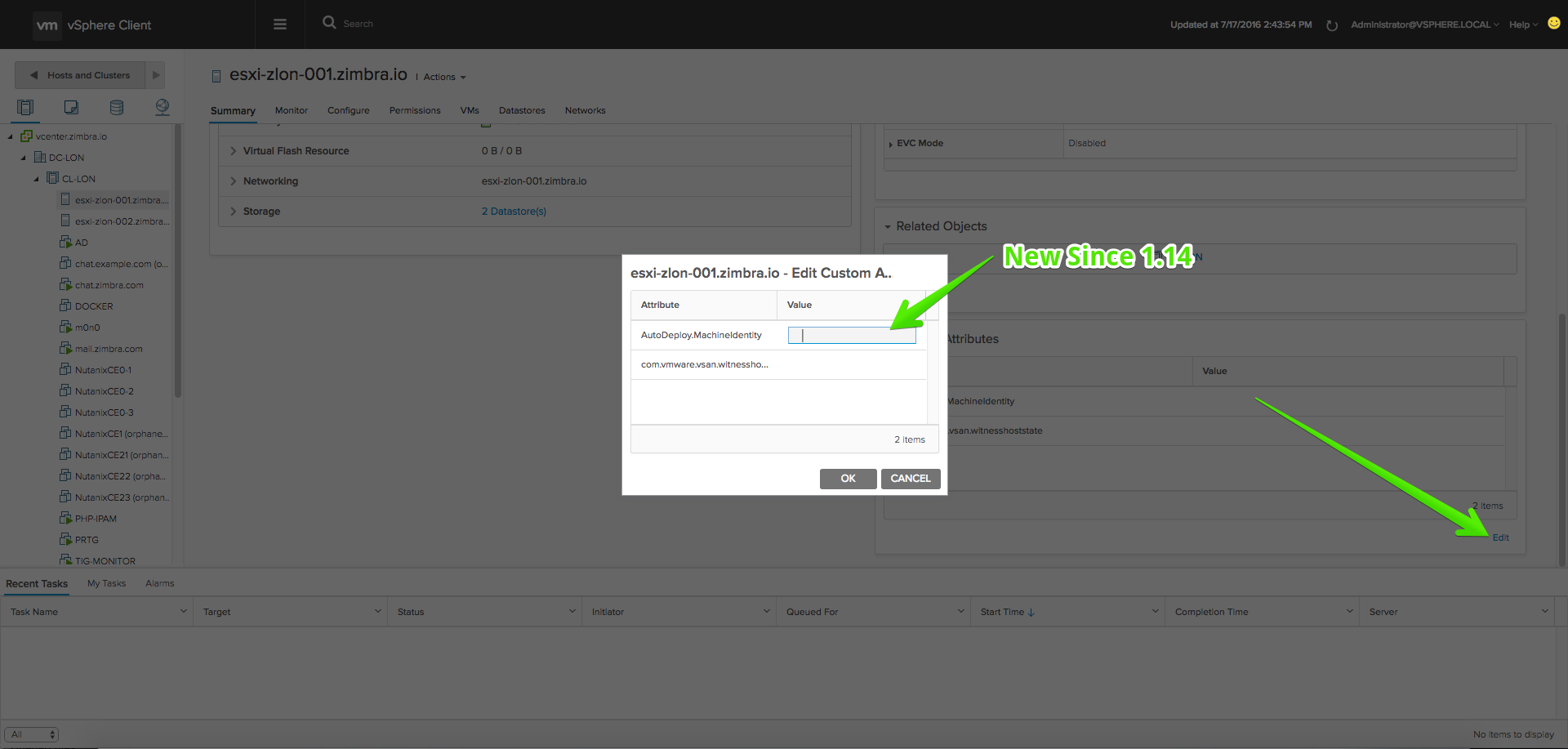The height and width of the screenshot is (749, 1568).
Task: Switch to the Configure tab
Action: tap(349, 110)
